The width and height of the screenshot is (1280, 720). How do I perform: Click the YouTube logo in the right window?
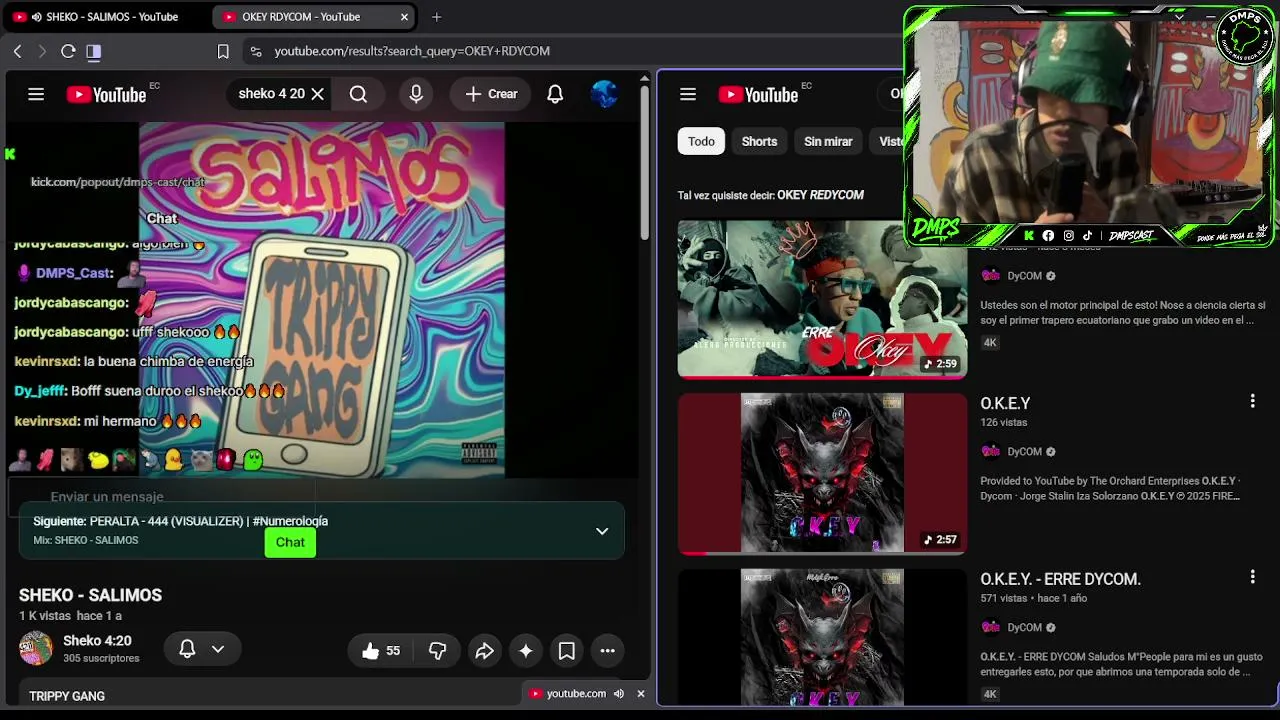coord(758,94)
